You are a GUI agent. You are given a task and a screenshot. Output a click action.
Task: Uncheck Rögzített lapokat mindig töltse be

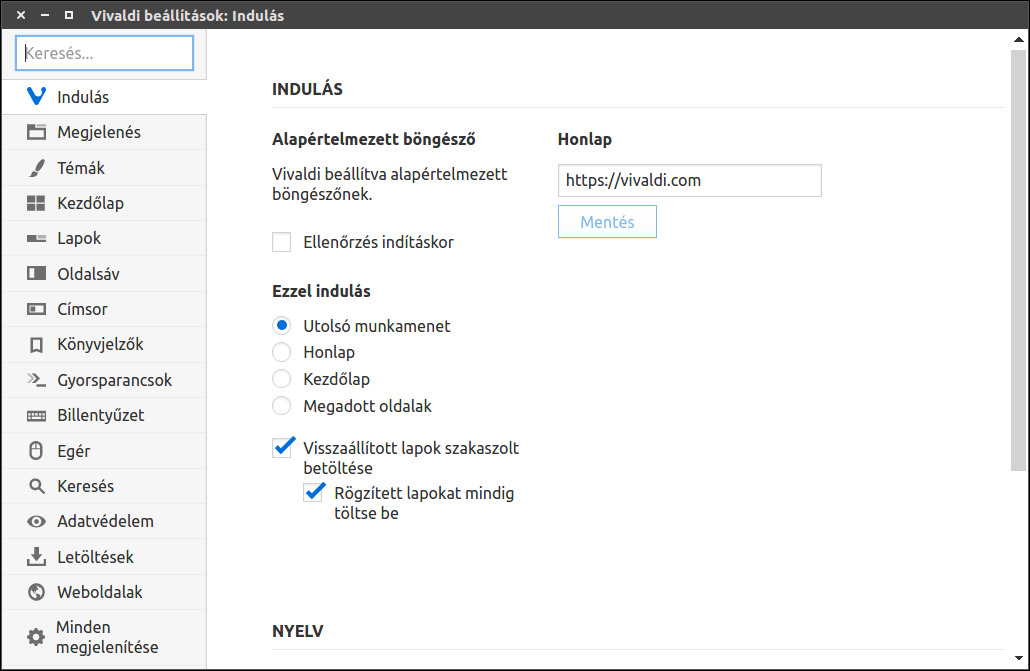314,492
